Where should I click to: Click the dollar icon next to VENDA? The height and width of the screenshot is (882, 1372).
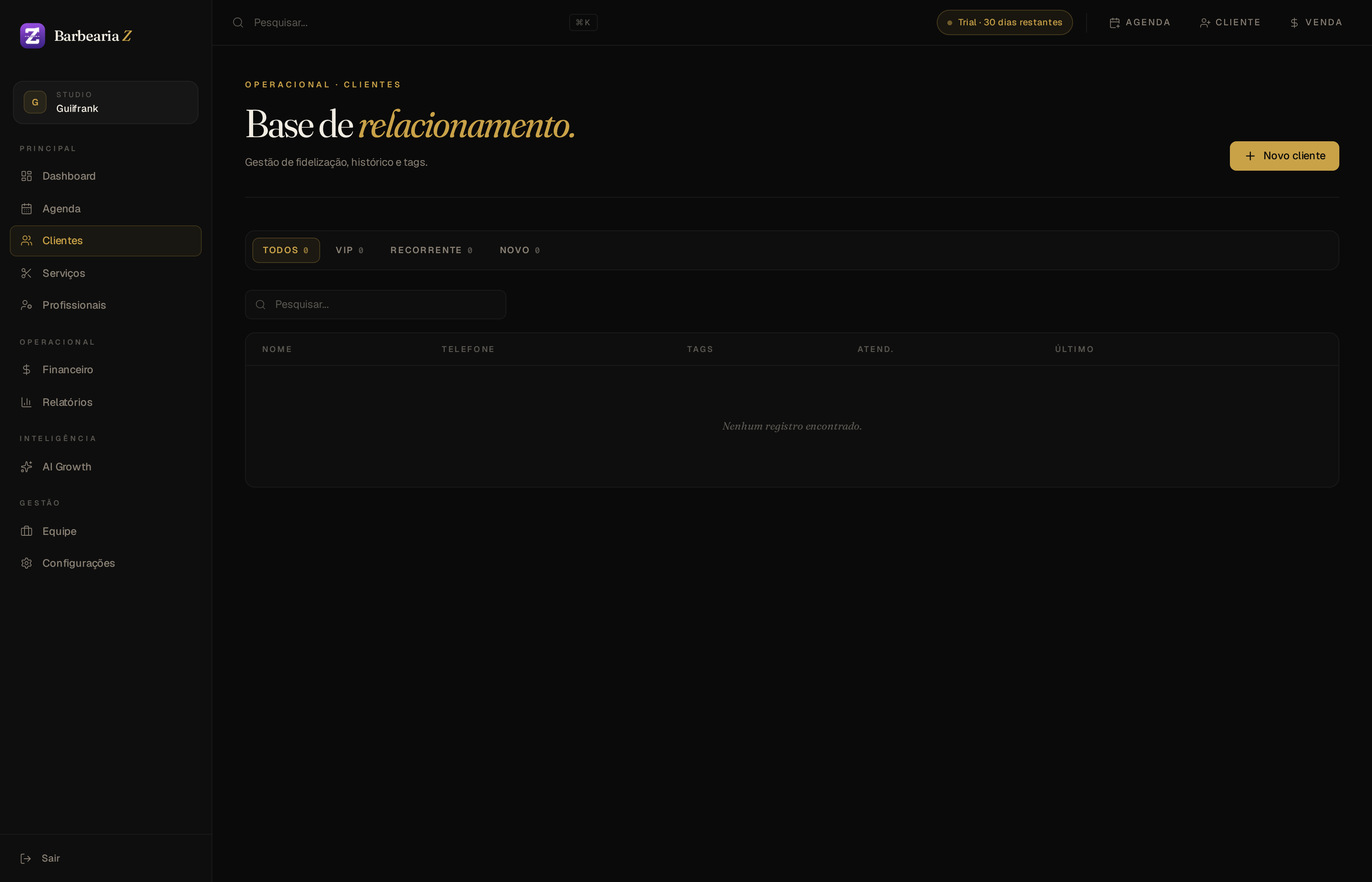(x=1294, y=23)
